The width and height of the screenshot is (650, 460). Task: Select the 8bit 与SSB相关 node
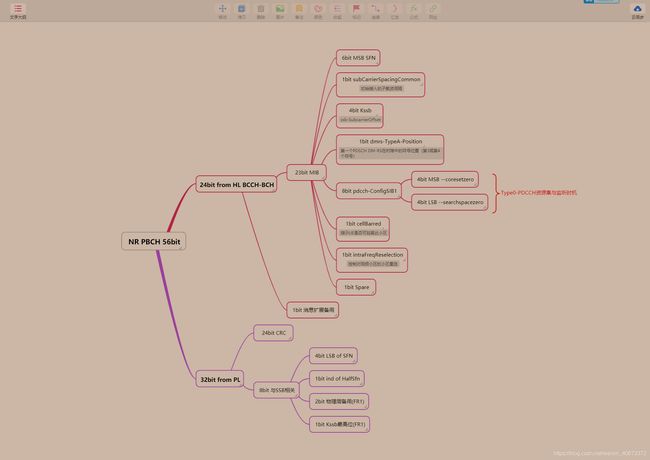pos(276,390)
